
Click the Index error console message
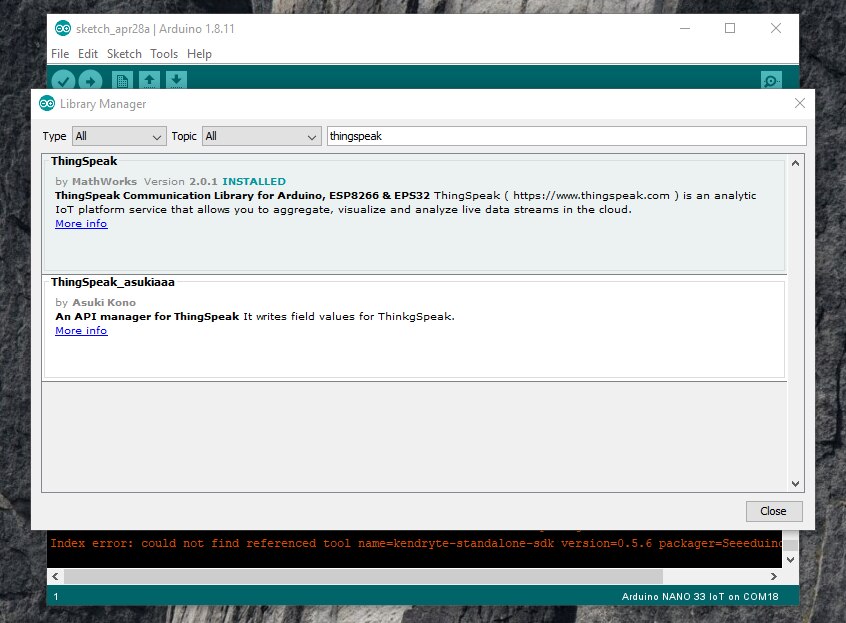[x=416, y=543]
